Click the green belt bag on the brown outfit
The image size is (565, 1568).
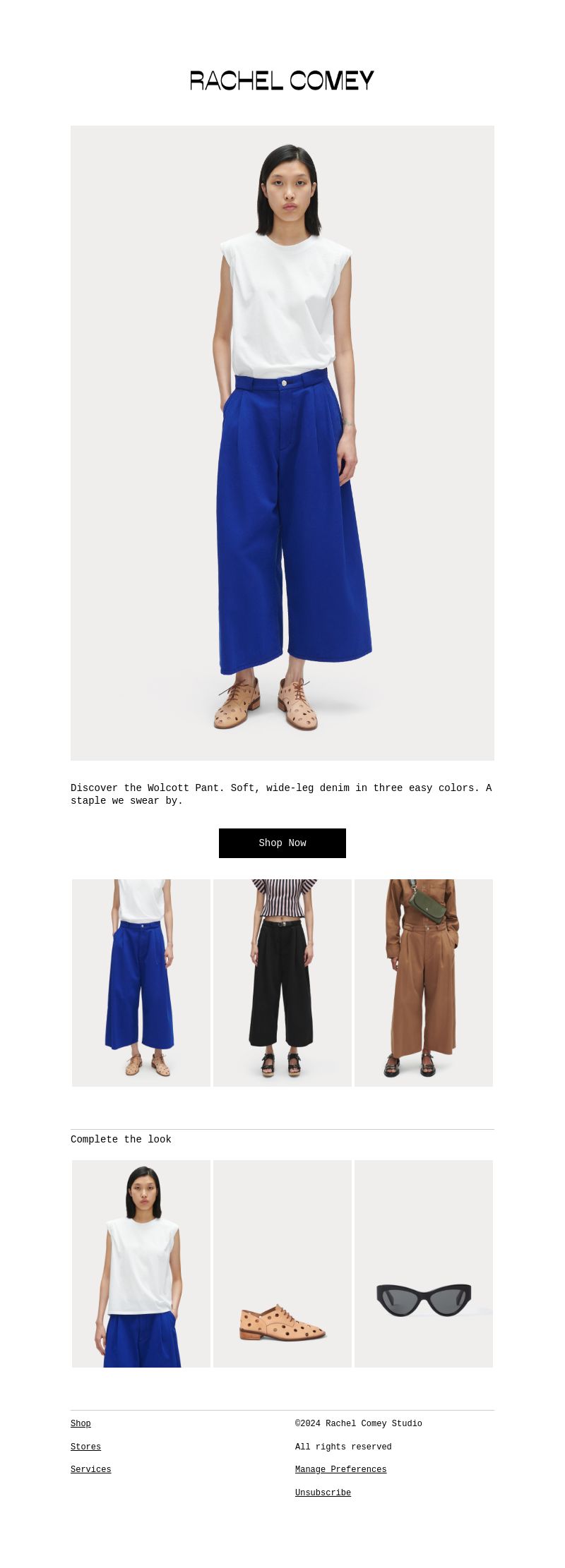click(427, 905)
